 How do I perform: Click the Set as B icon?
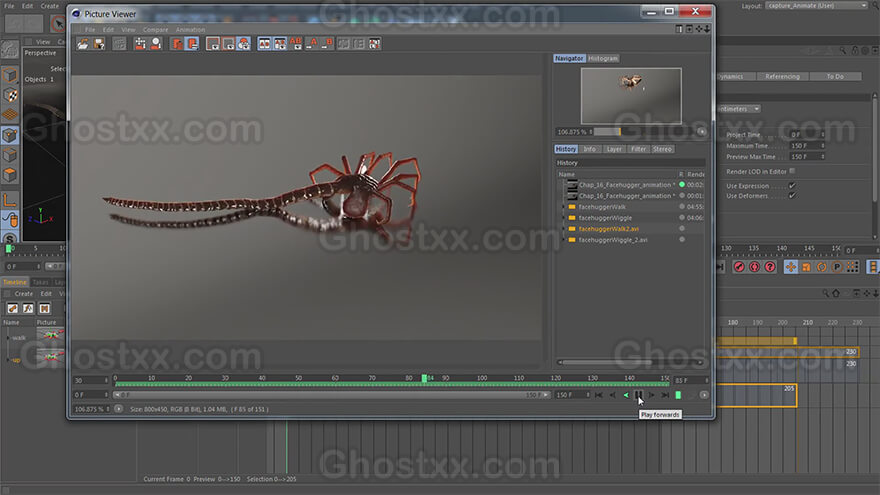328,44
